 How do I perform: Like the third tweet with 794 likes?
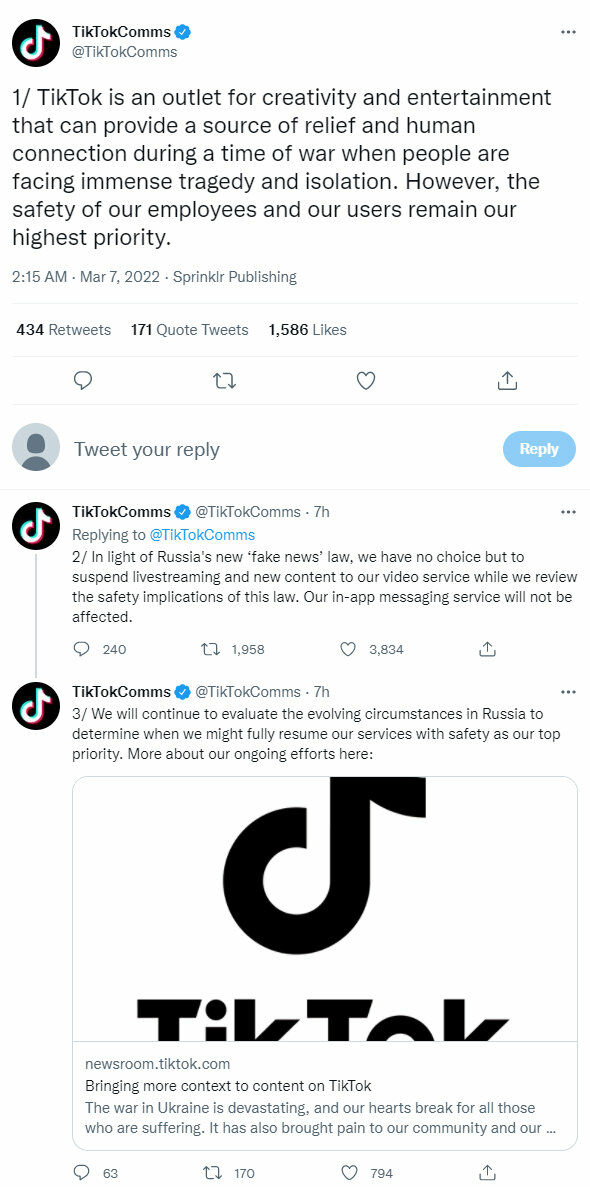coord(348,1173)
